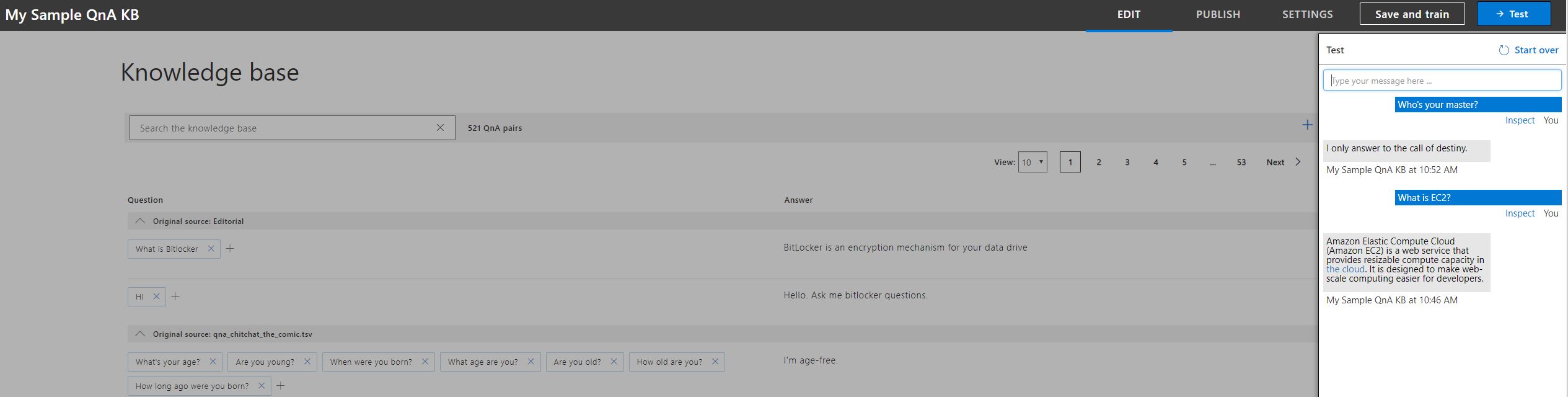
Task: Inspect the 'What is EC2?' message
Action: tap(1520, 213)
